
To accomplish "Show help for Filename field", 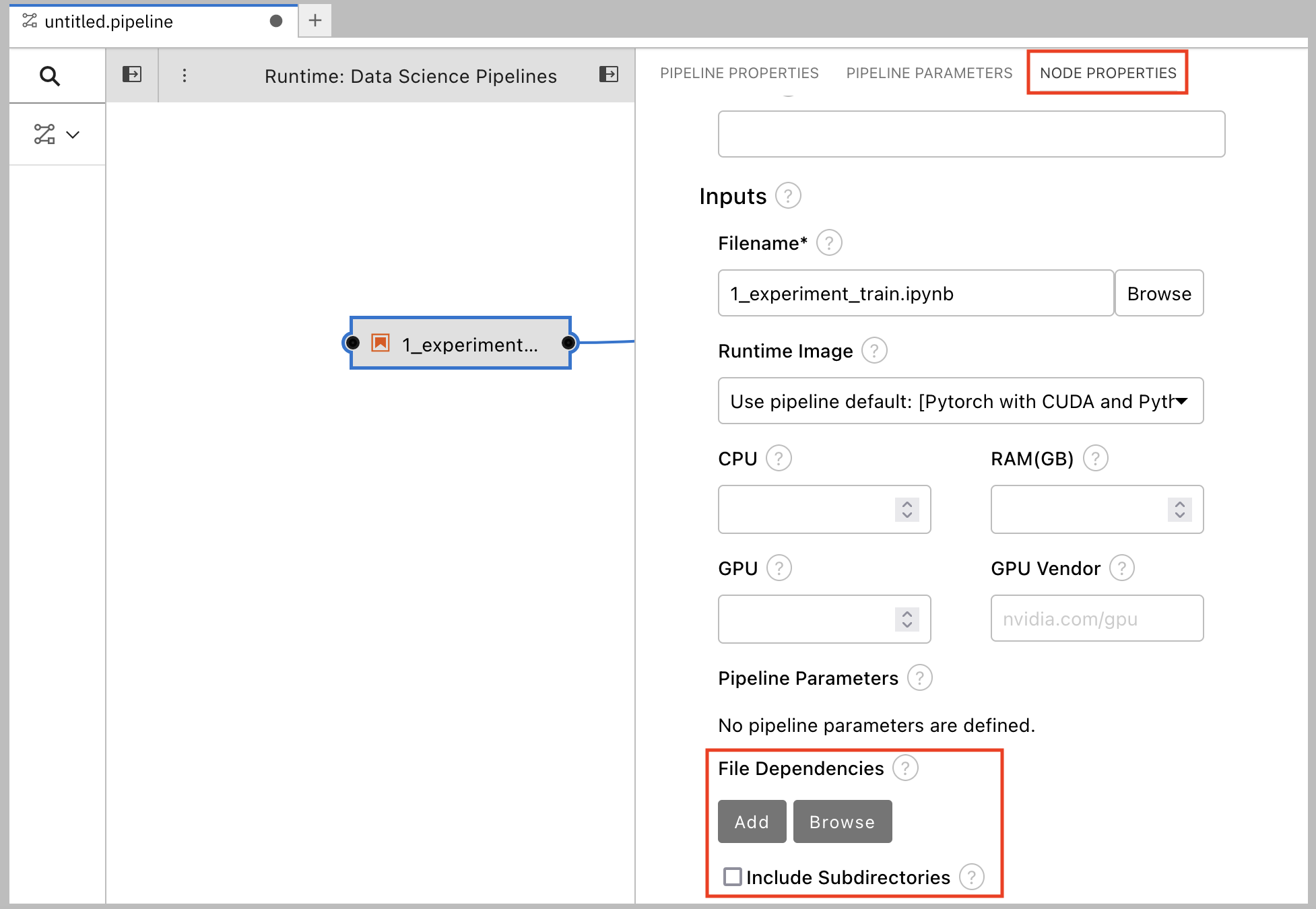I will (x=829, y=243).
